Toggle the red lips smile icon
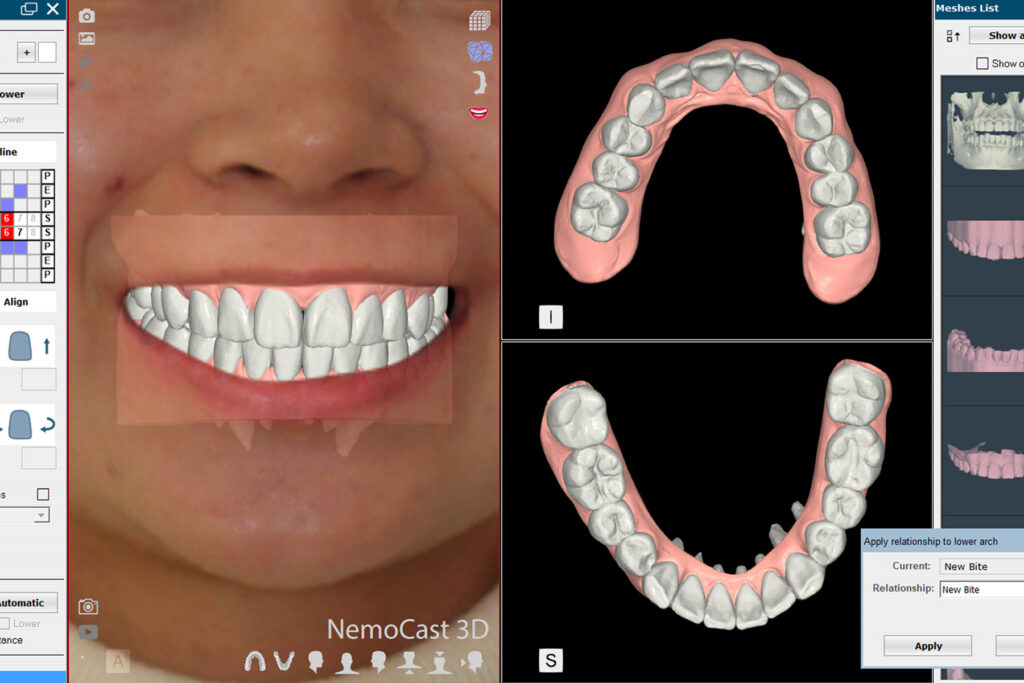 [480, 112]
